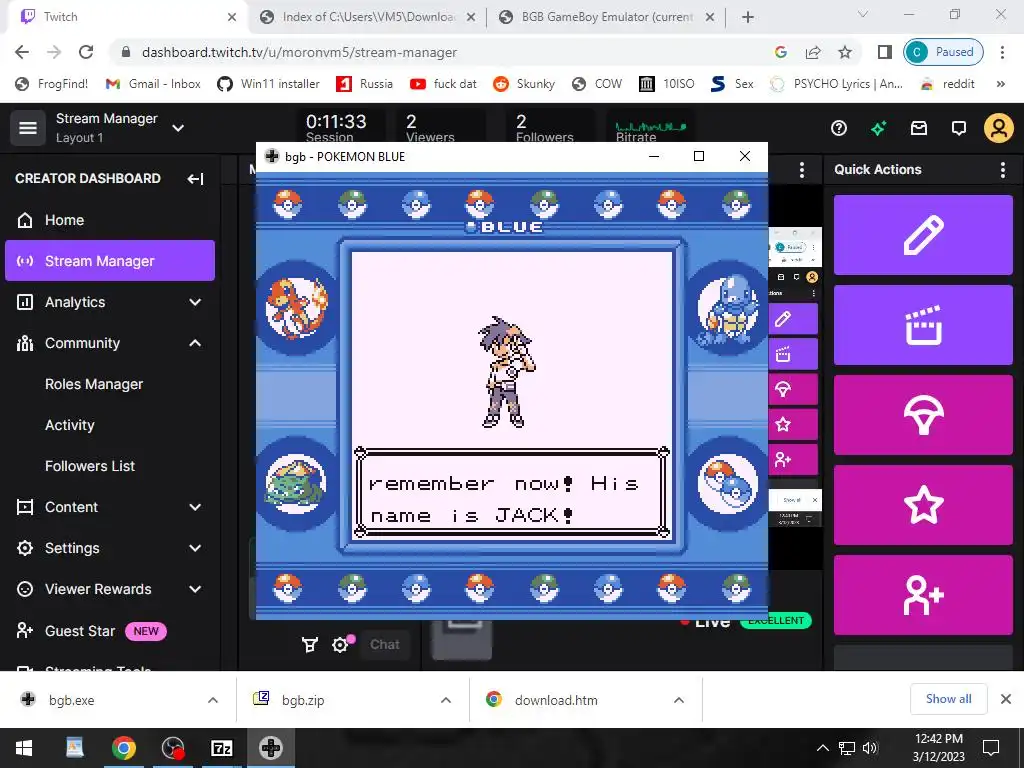Open Activity under Community
1024x768 pixels.
(70, 425)
